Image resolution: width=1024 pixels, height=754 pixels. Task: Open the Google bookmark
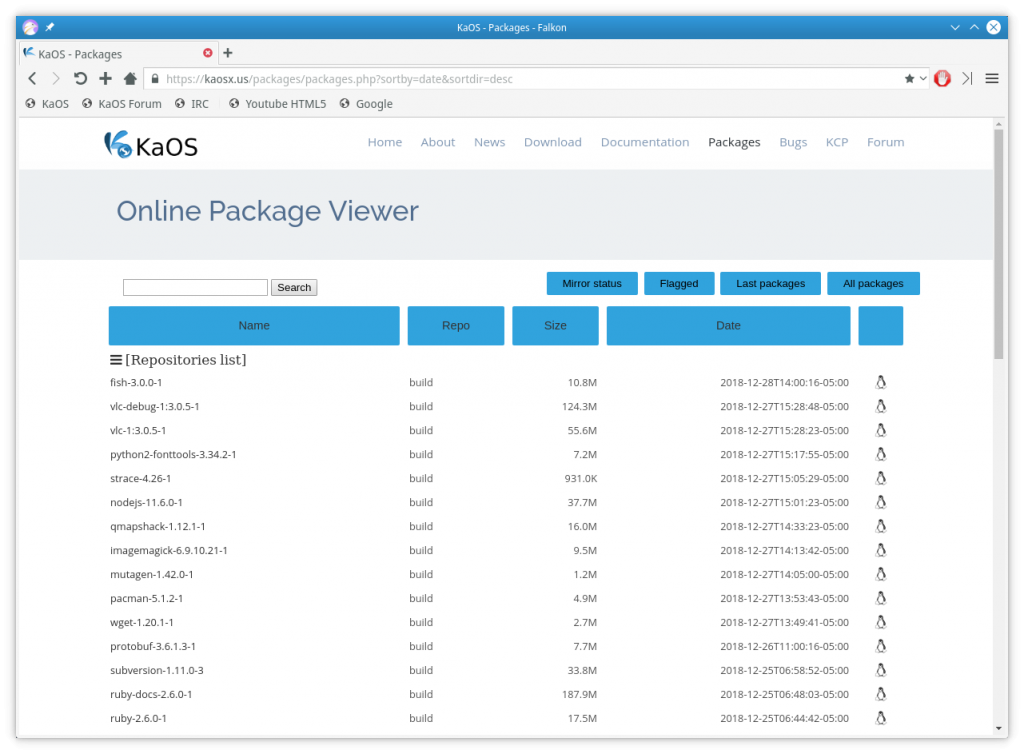click(x=366, y=104)
